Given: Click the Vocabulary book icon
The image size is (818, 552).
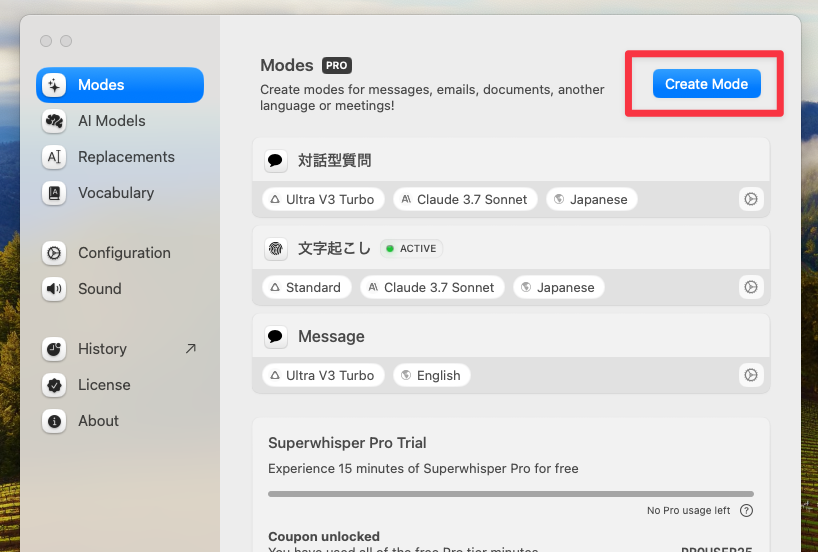Looking at the screenshot, I should [x=54, y=193].
